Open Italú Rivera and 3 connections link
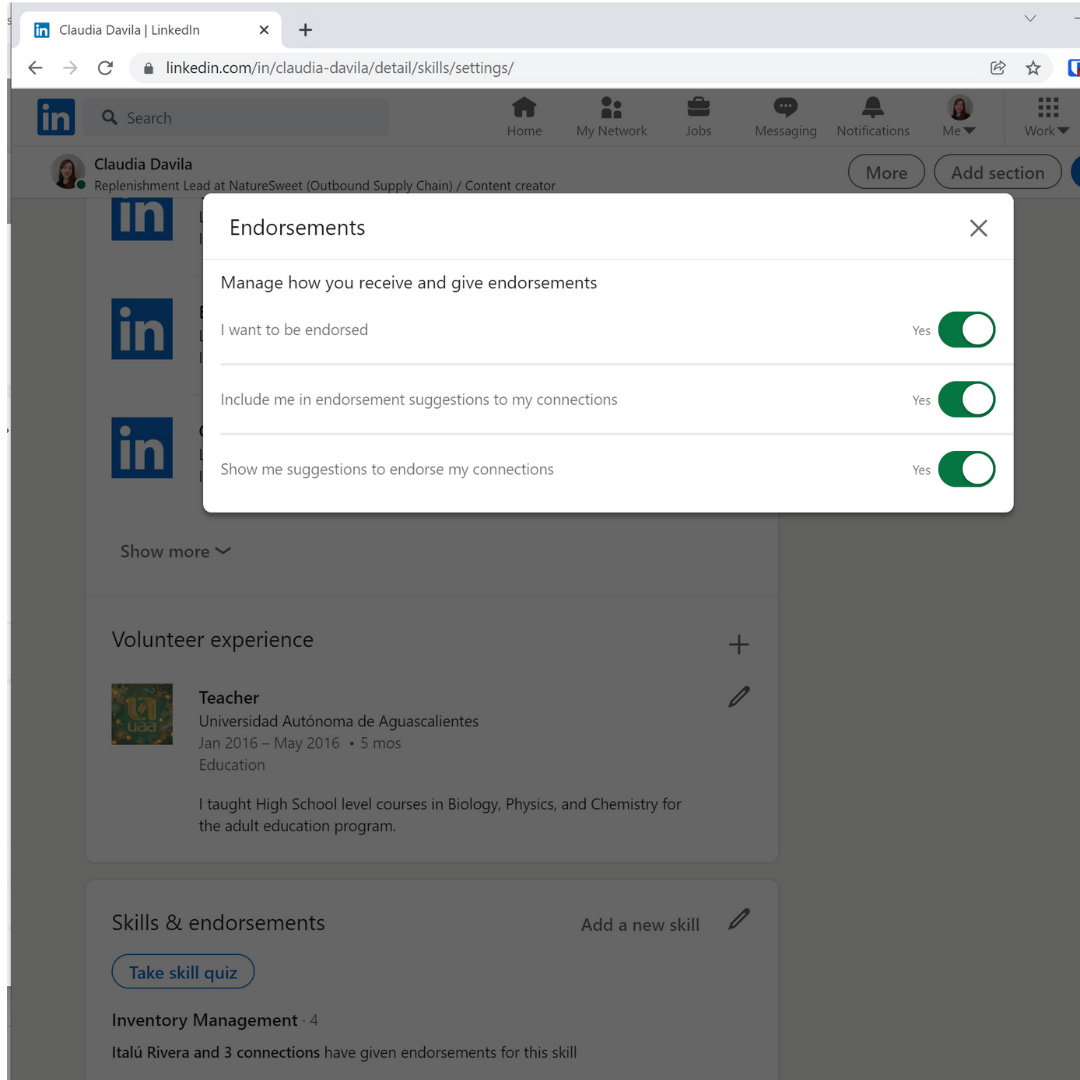Viewport: 1080px width, 1080px height. point(216,1052)
